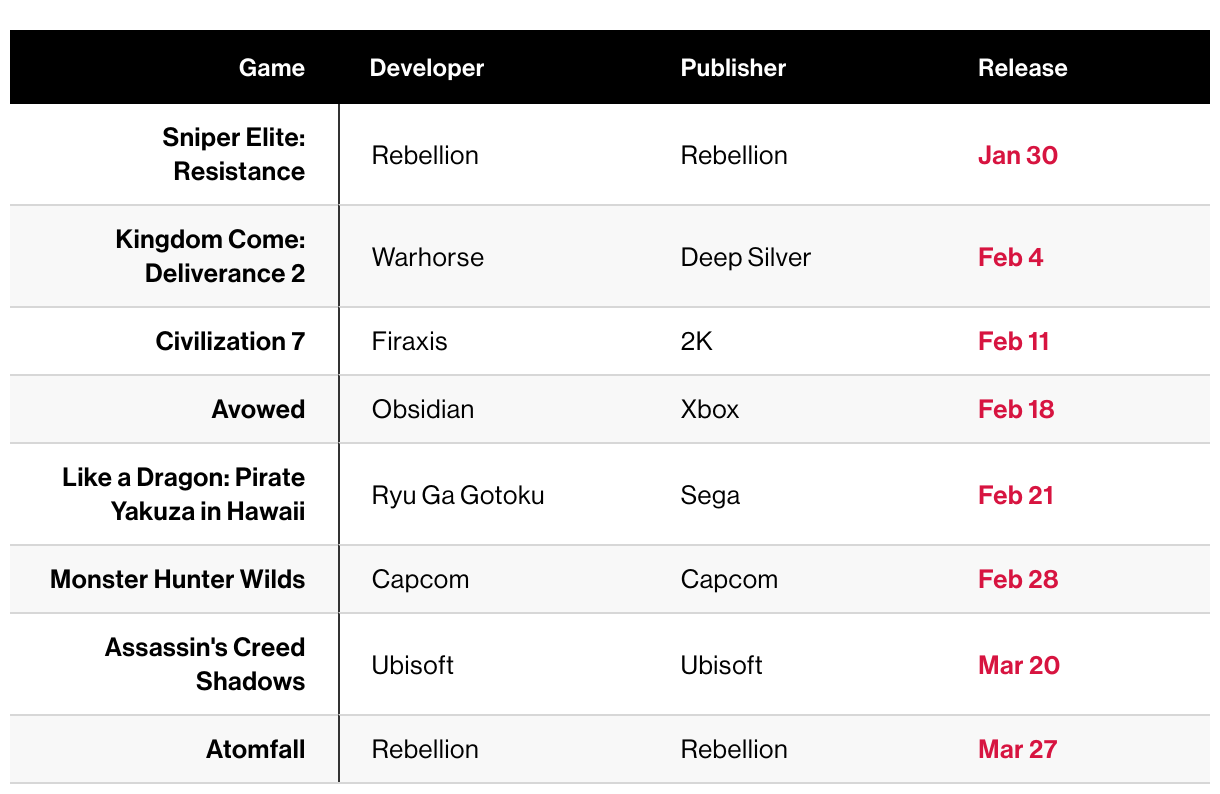Viewport: 1220px width, 794px height.
Task: Select the Sniper Elite: Resistance game title
Action: pos(234,155)
